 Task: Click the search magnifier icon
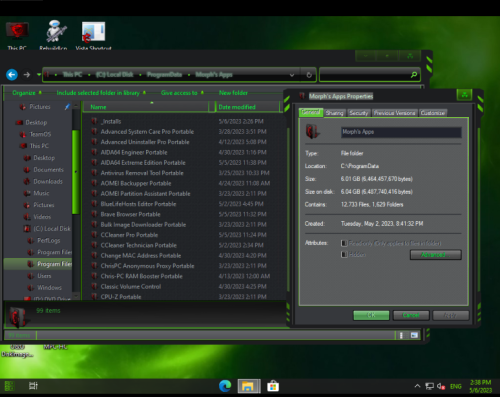pyautogui.click(x=414, y=75)
